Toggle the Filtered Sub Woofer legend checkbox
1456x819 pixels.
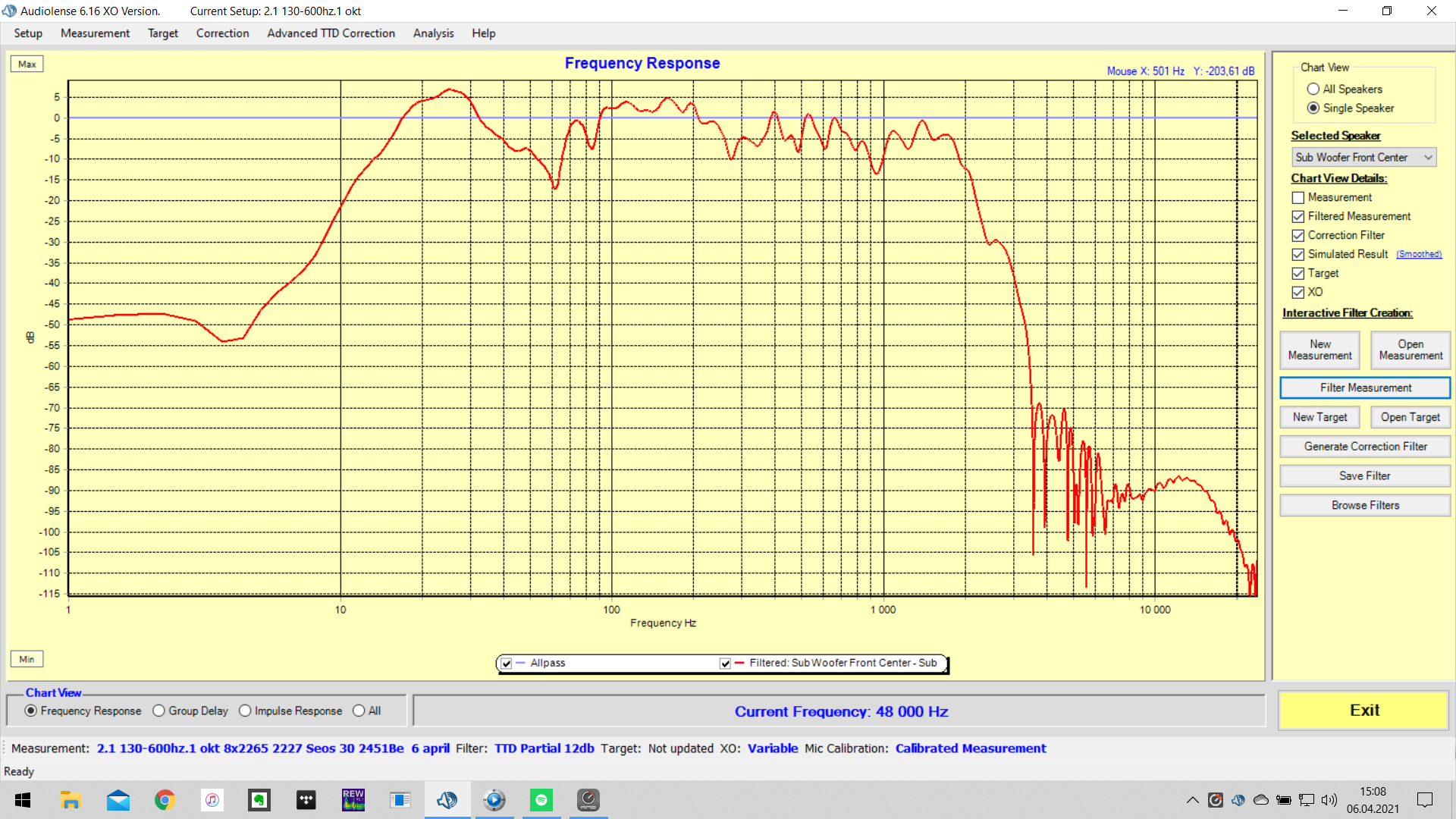(725, 664)
